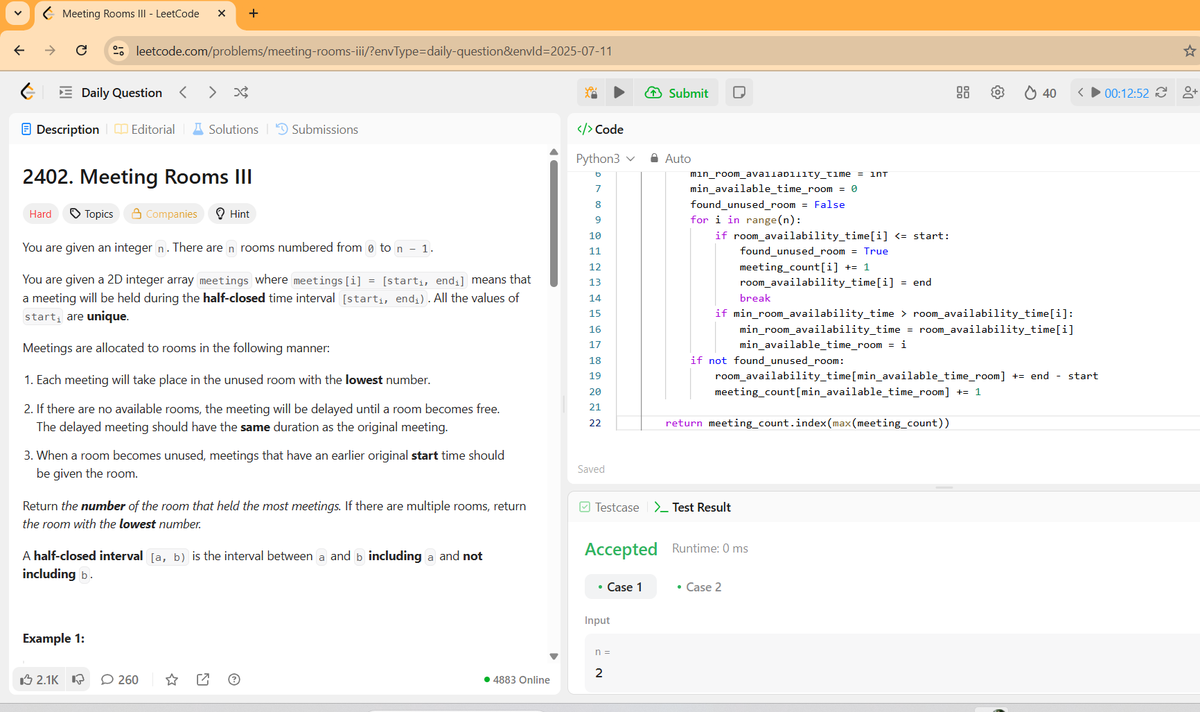This screenshot has width=1200, height=712.
Task: Click the 'Runtime: 0 ms' text
Action: tap(710, 548)
